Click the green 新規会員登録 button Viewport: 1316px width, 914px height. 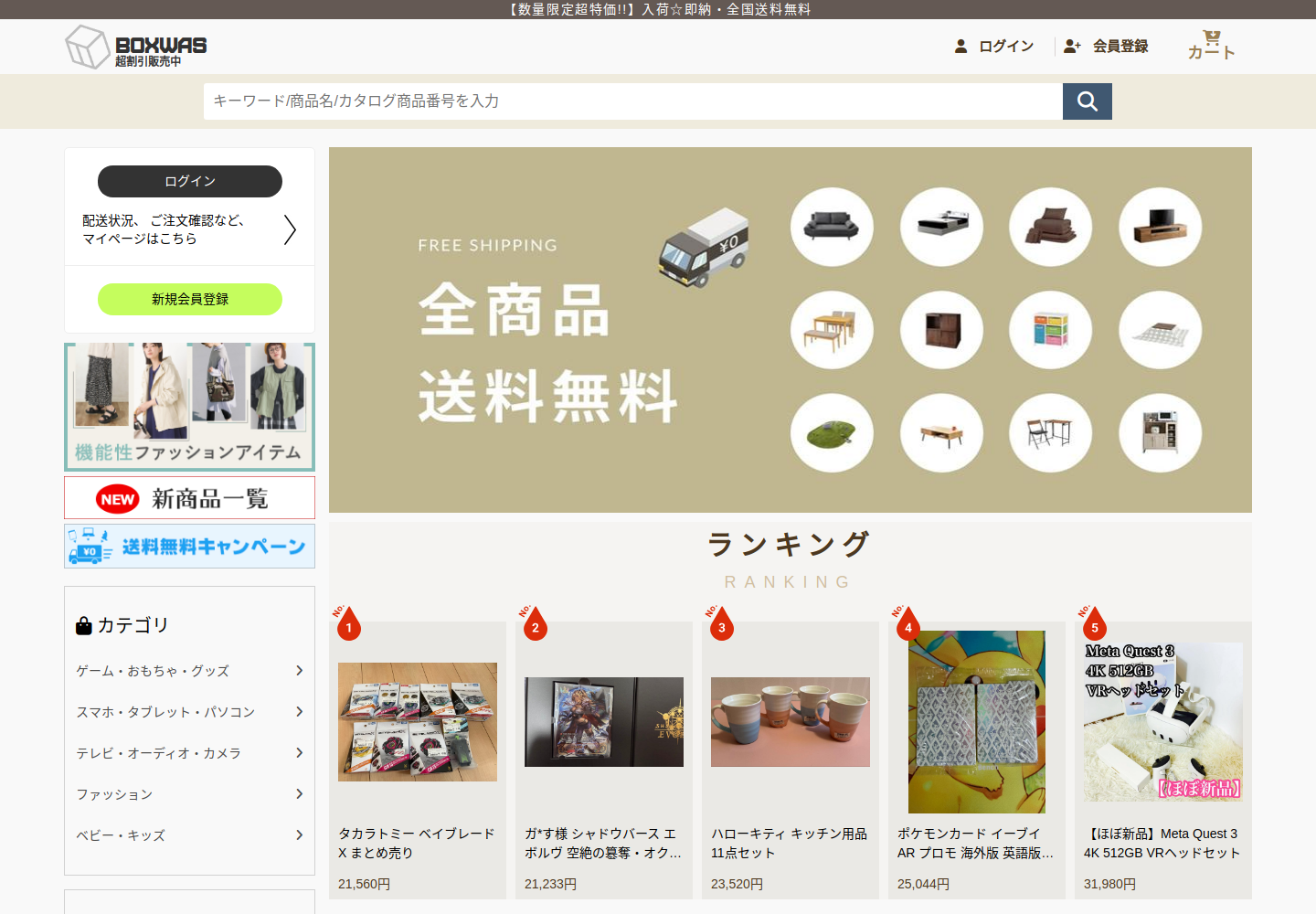[x=190, y=299]
